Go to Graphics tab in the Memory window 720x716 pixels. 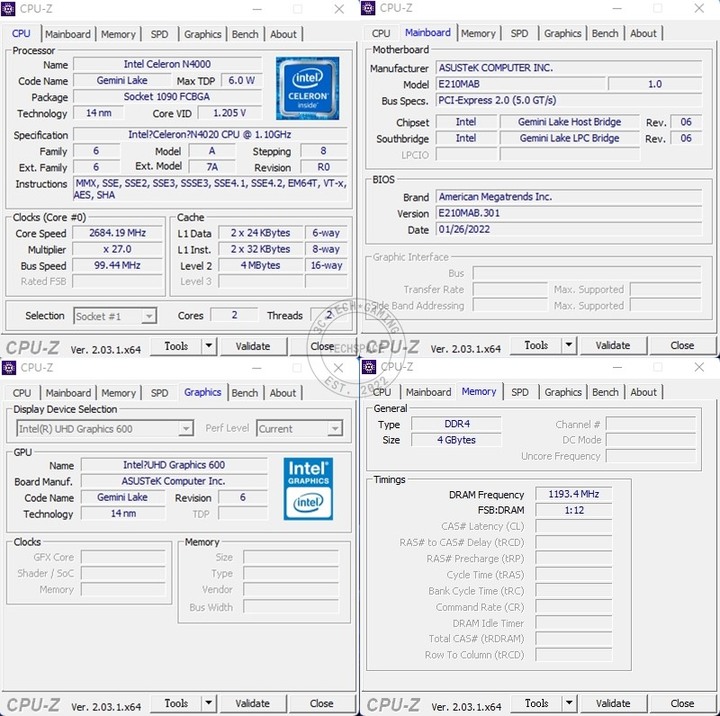point(563,392)
